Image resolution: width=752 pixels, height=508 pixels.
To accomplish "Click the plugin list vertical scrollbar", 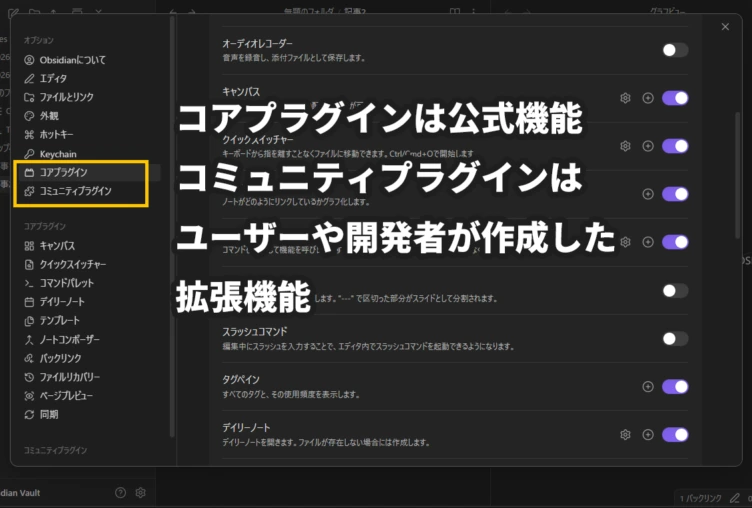I will [737, 170].
